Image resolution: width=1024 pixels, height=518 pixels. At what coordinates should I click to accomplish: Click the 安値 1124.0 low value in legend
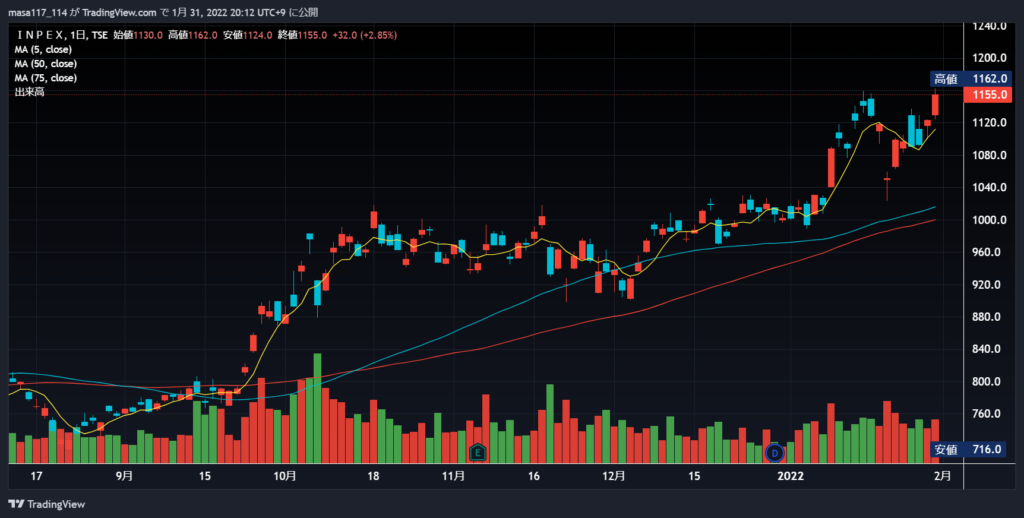(248, 35)
